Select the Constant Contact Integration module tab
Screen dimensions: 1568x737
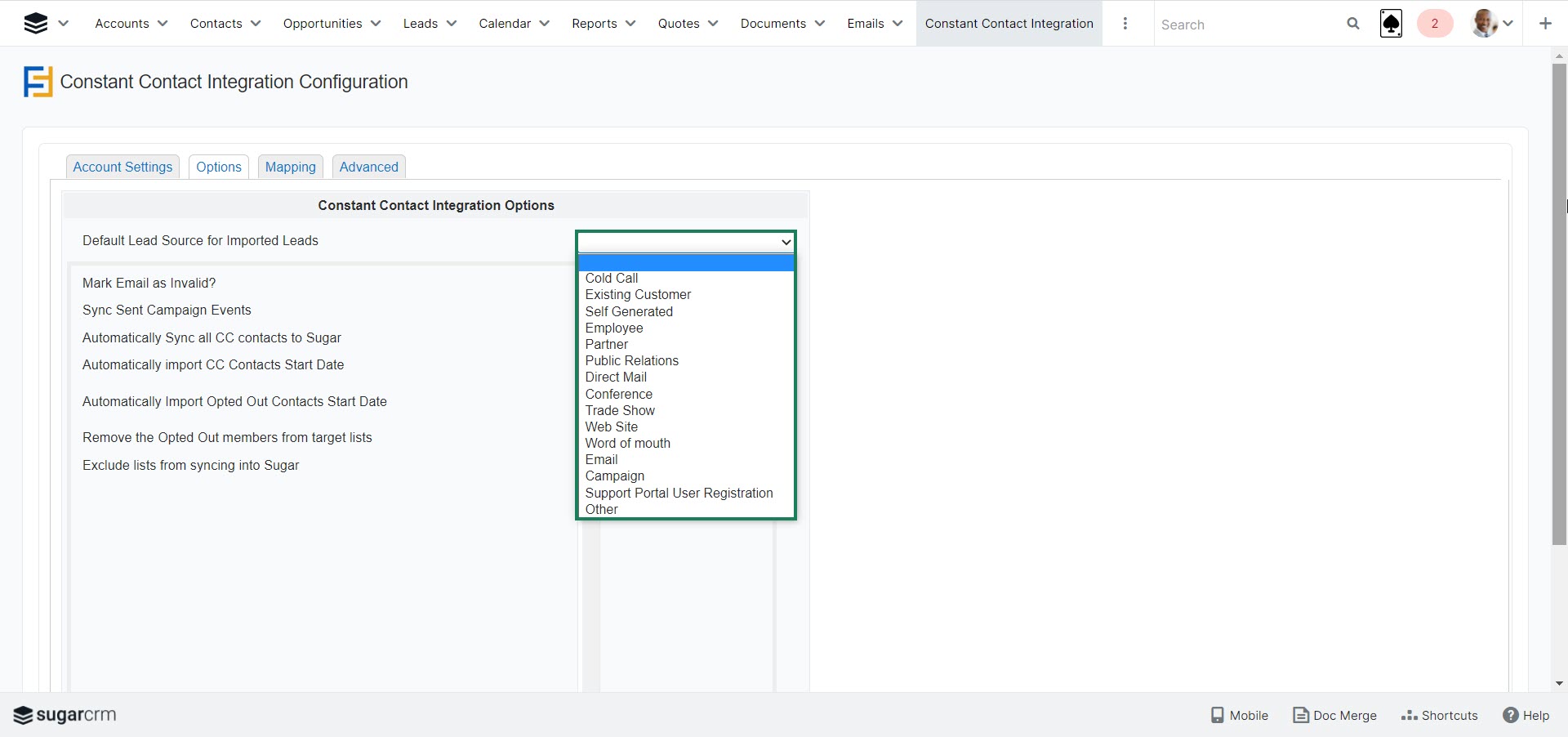pyautogui.click(x=1009, y=24)
